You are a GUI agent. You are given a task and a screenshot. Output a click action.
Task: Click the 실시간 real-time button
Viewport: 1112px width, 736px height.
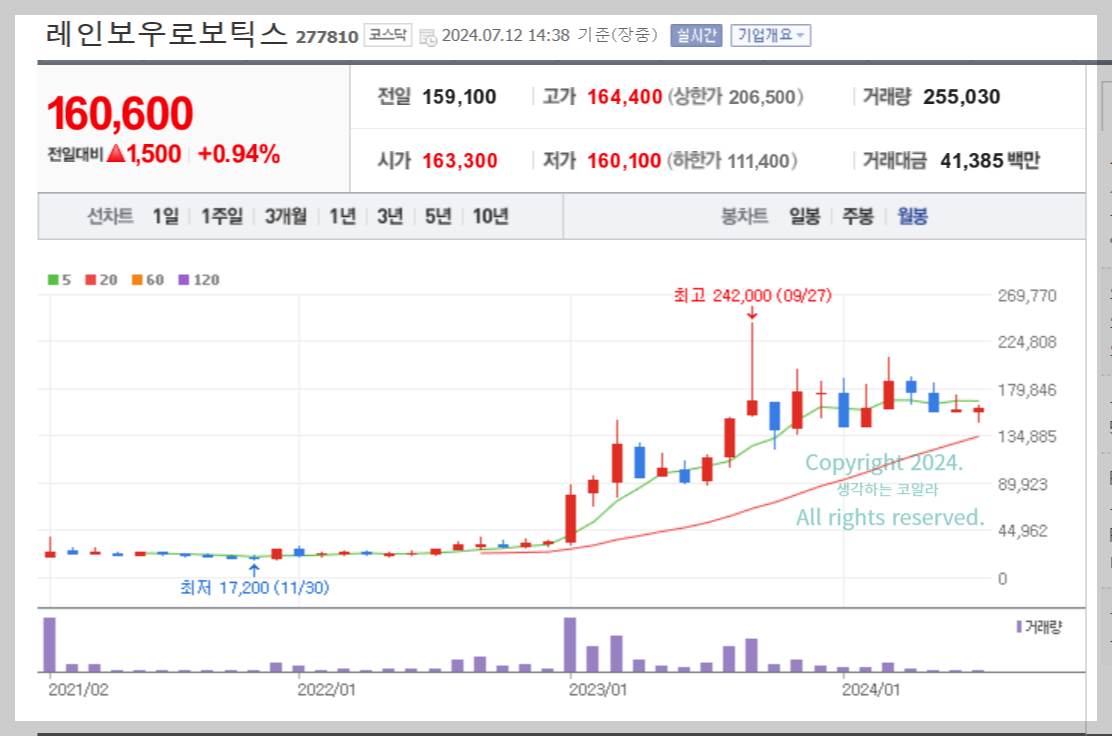tap(696, 35)
